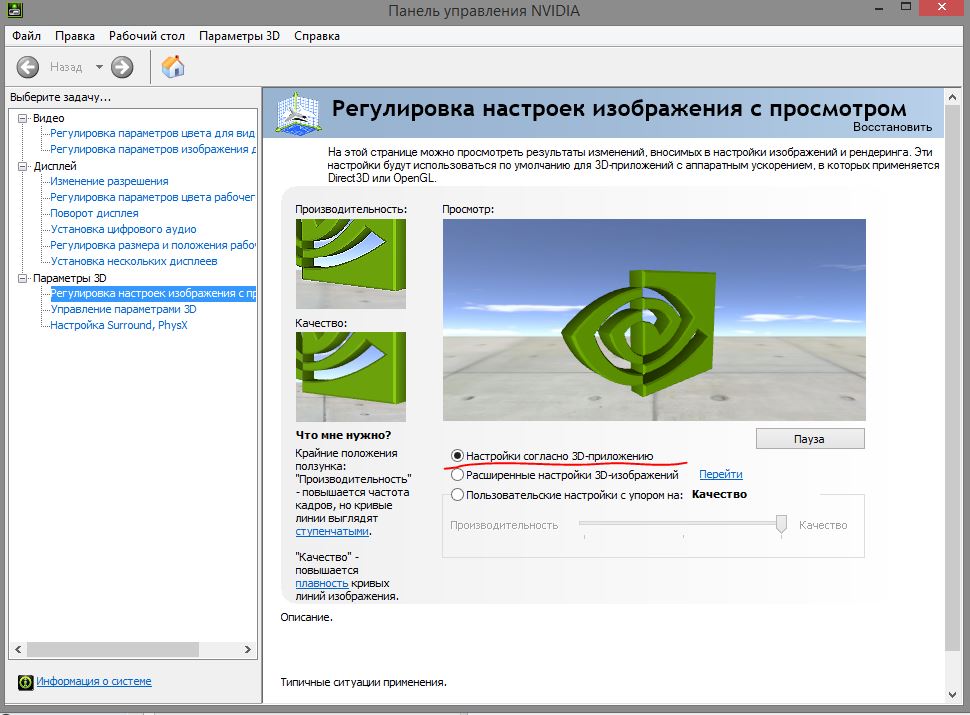Click the Видео category label
Viewport: 970px width, 715px height.
(48, 118)
